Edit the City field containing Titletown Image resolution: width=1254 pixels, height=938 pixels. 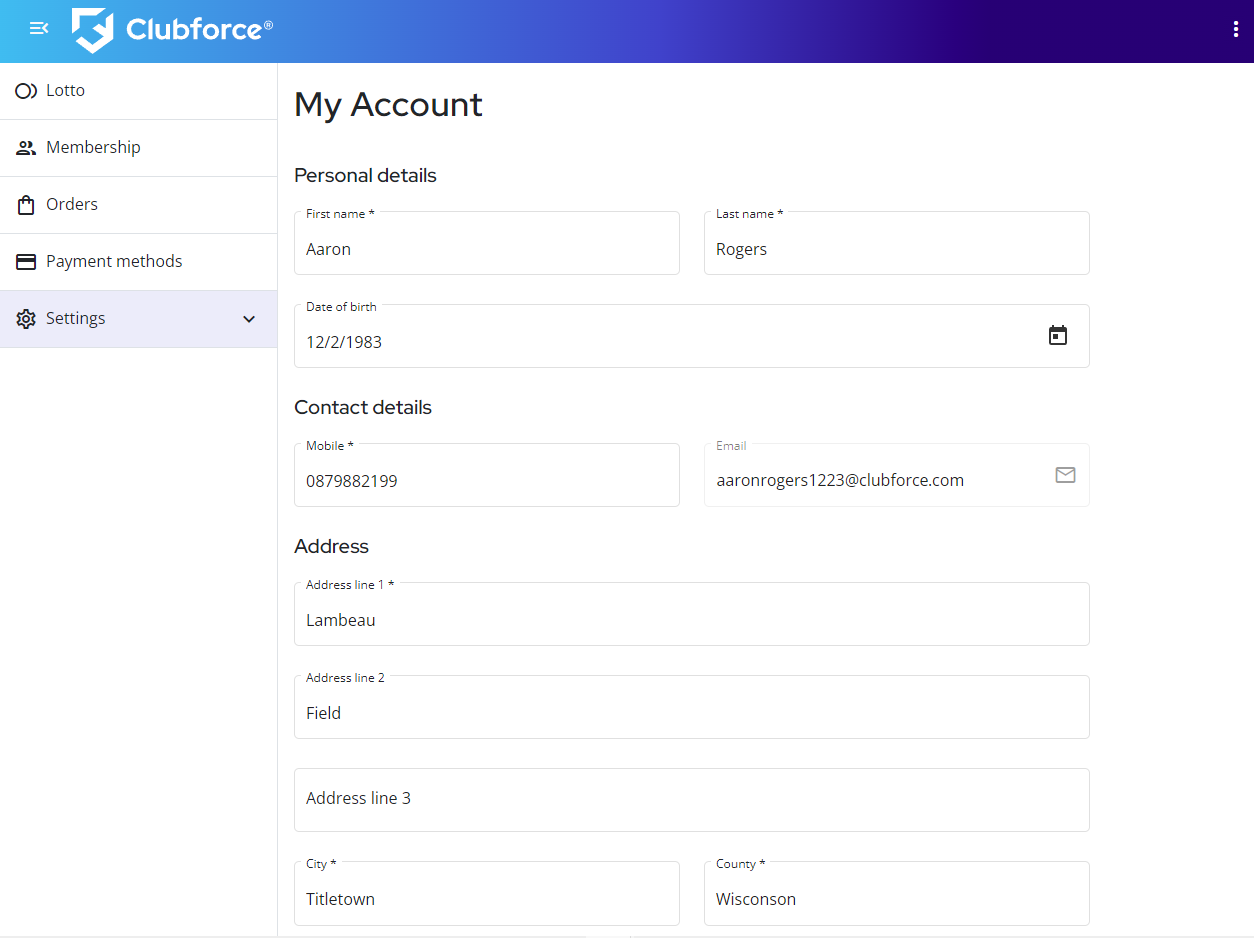point(486,899)
